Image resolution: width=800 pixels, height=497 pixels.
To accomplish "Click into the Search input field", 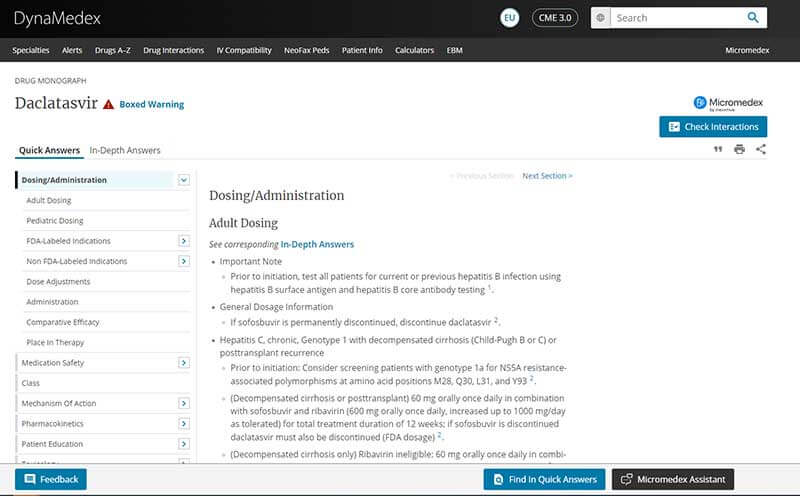I will pos(676,18).
